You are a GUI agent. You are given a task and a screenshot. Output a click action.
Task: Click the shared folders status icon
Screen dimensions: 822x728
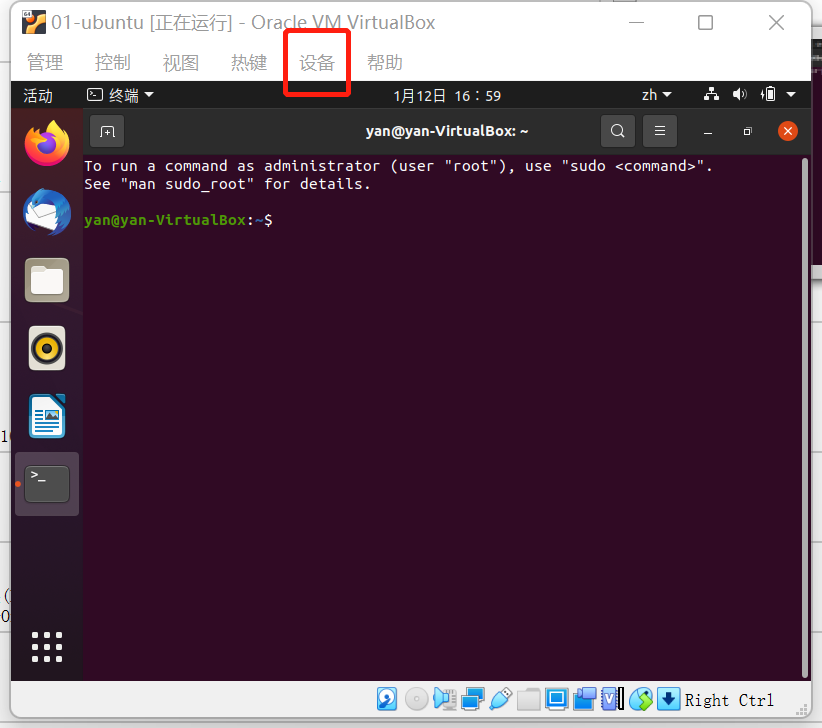[x=528, y=699]
